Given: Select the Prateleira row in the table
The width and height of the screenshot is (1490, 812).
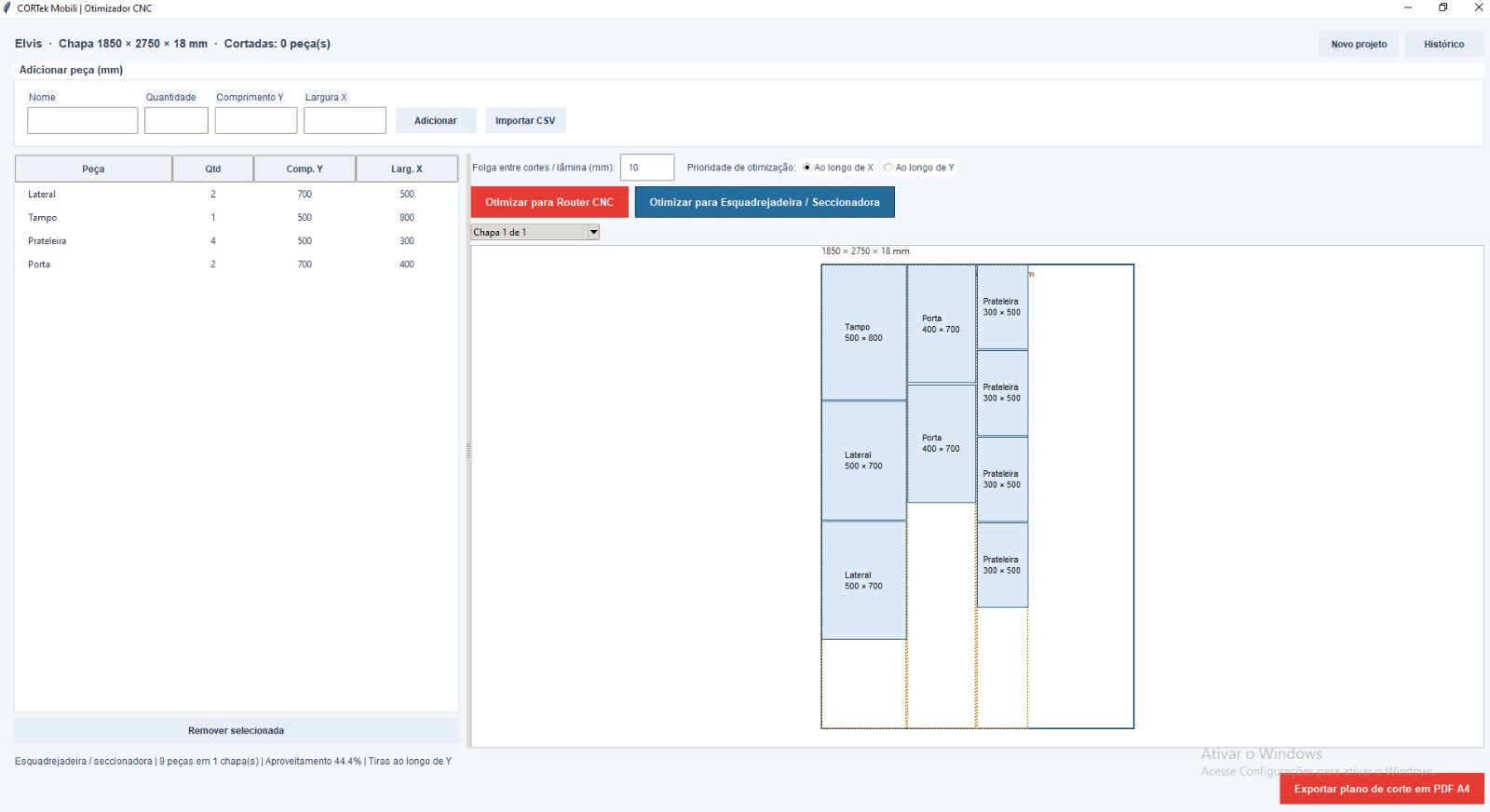Looking at the screenshot, I should 237,241.
